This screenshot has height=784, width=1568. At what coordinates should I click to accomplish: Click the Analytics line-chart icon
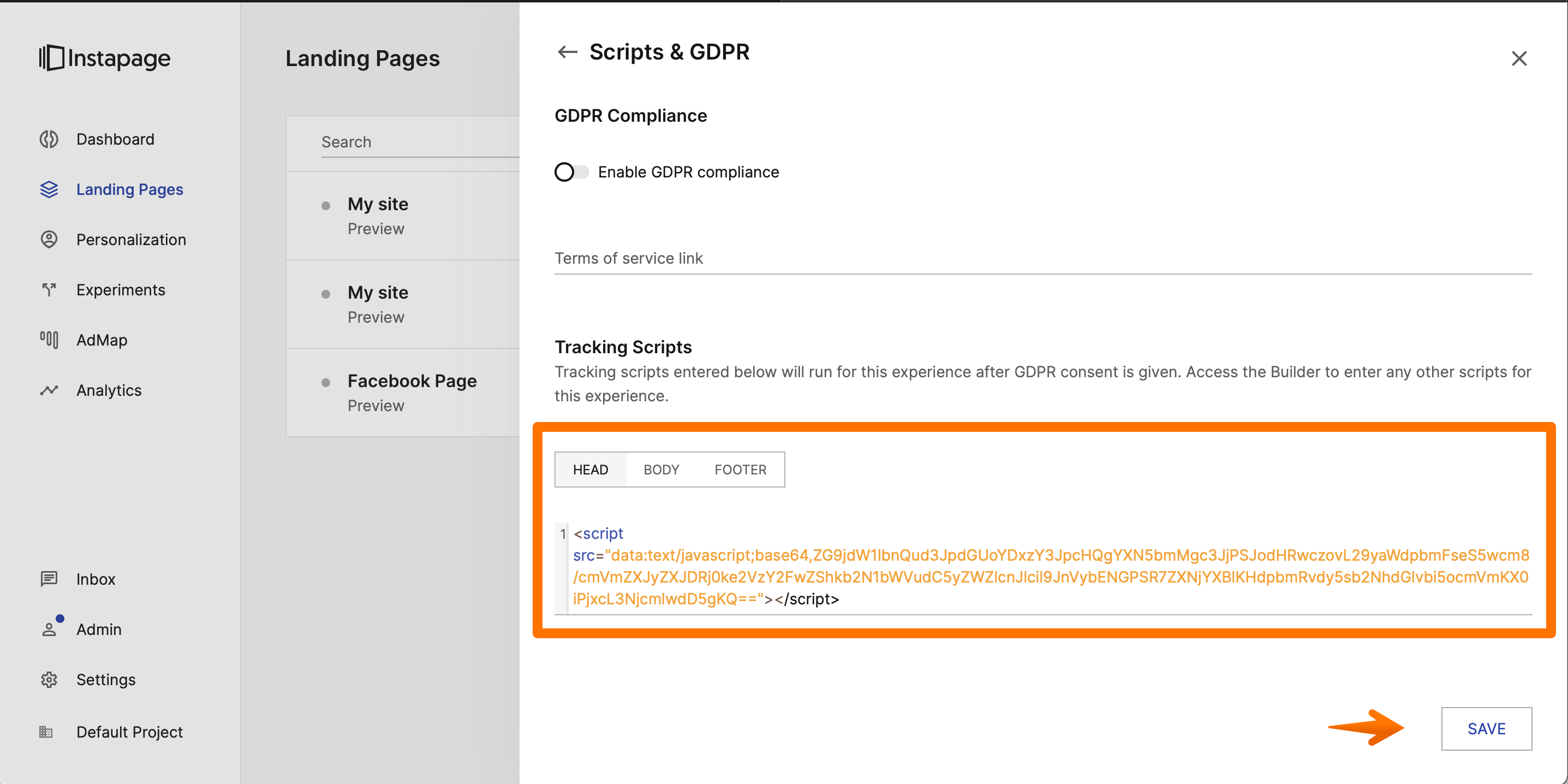[49, 390]
